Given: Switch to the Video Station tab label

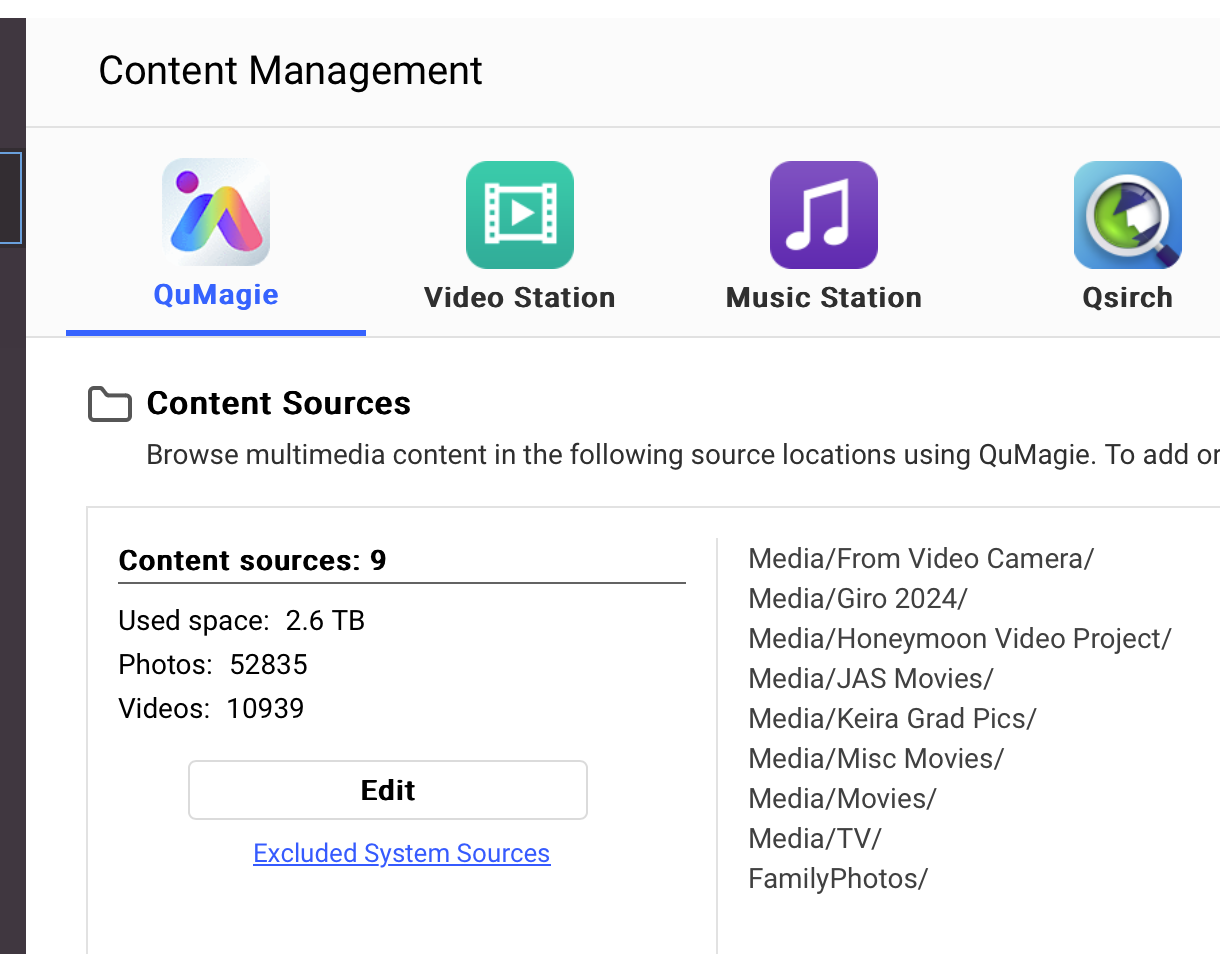Looking at the screenshot, I should point(519,297).
